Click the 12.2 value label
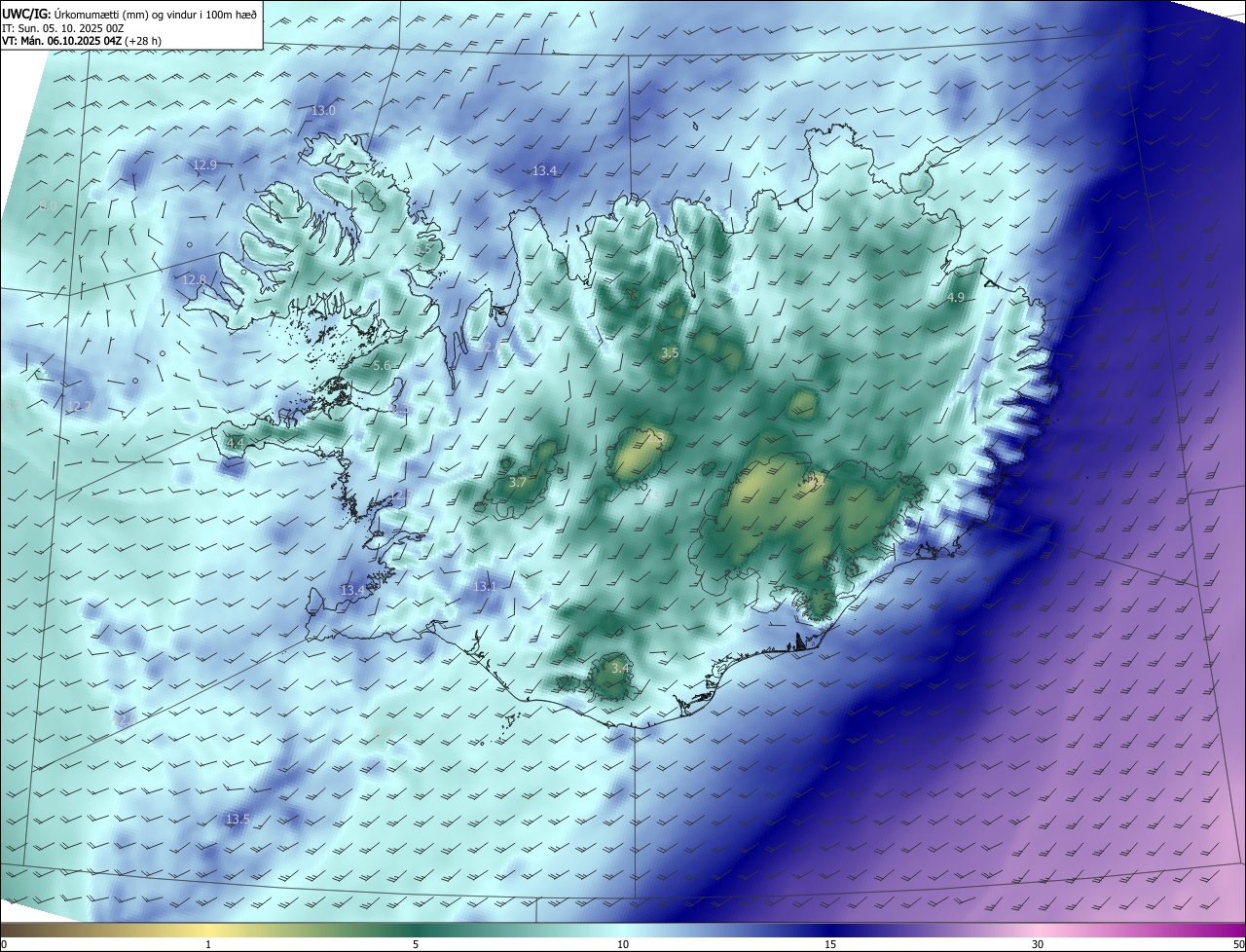 tap(79, 407)
